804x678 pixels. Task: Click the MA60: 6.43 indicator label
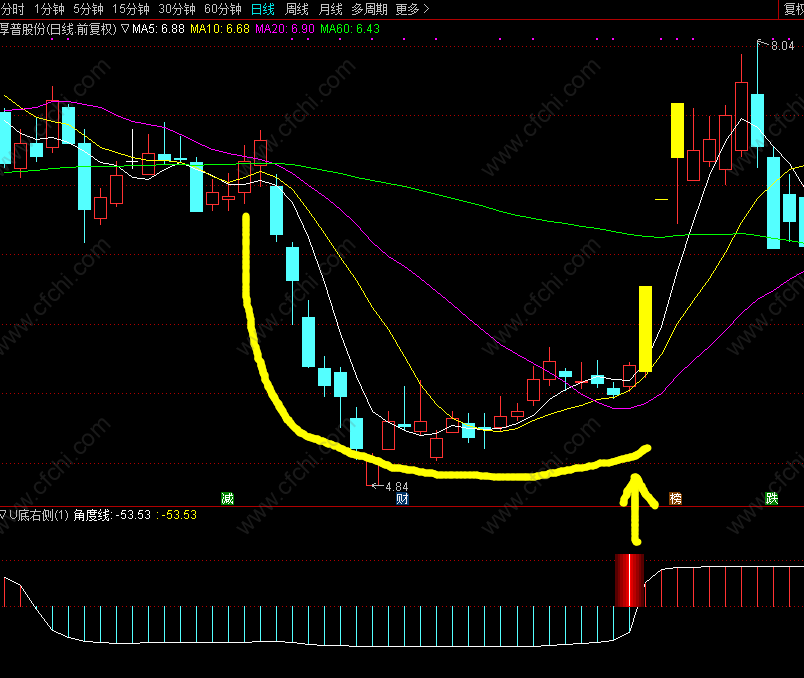pos(350,29)
